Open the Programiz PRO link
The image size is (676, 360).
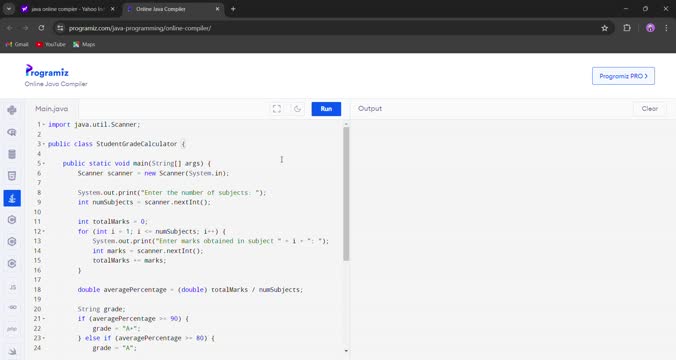tap(623, 76)
